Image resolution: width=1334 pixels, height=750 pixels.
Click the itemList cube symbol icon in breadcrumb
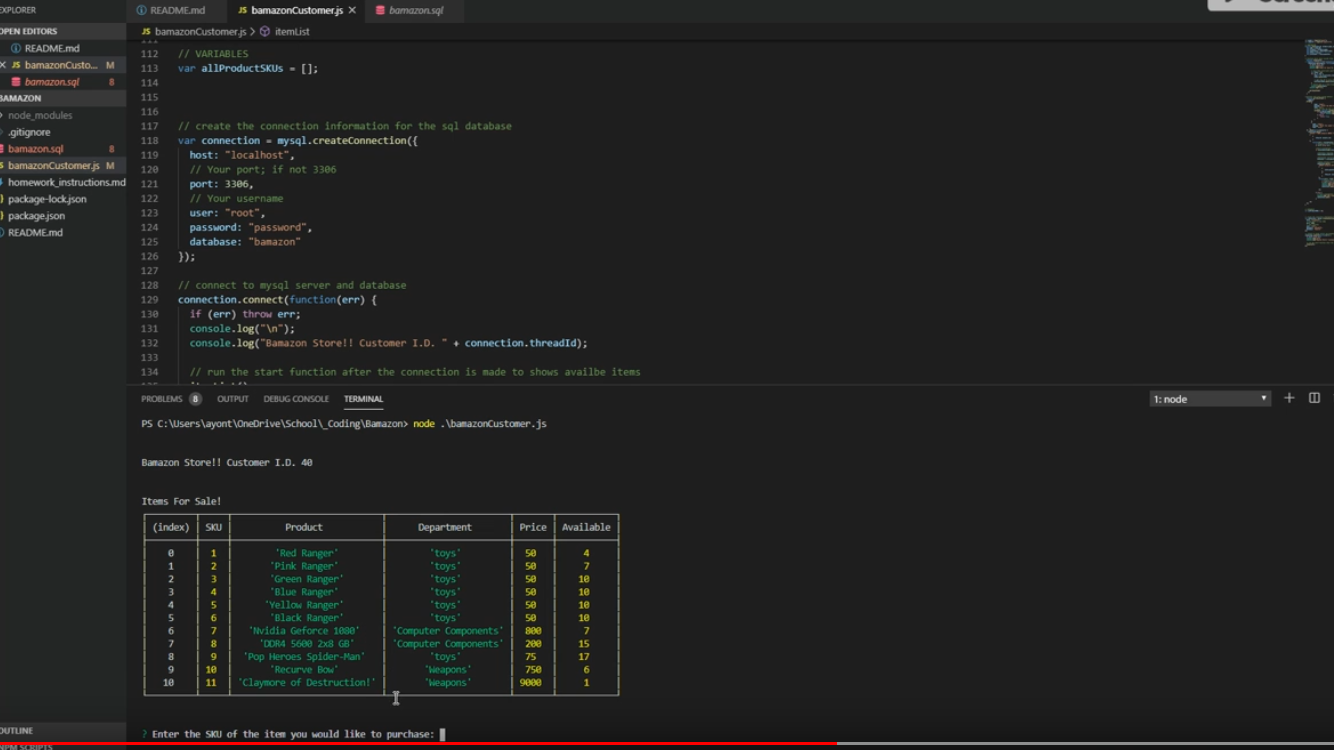[265, 32]
